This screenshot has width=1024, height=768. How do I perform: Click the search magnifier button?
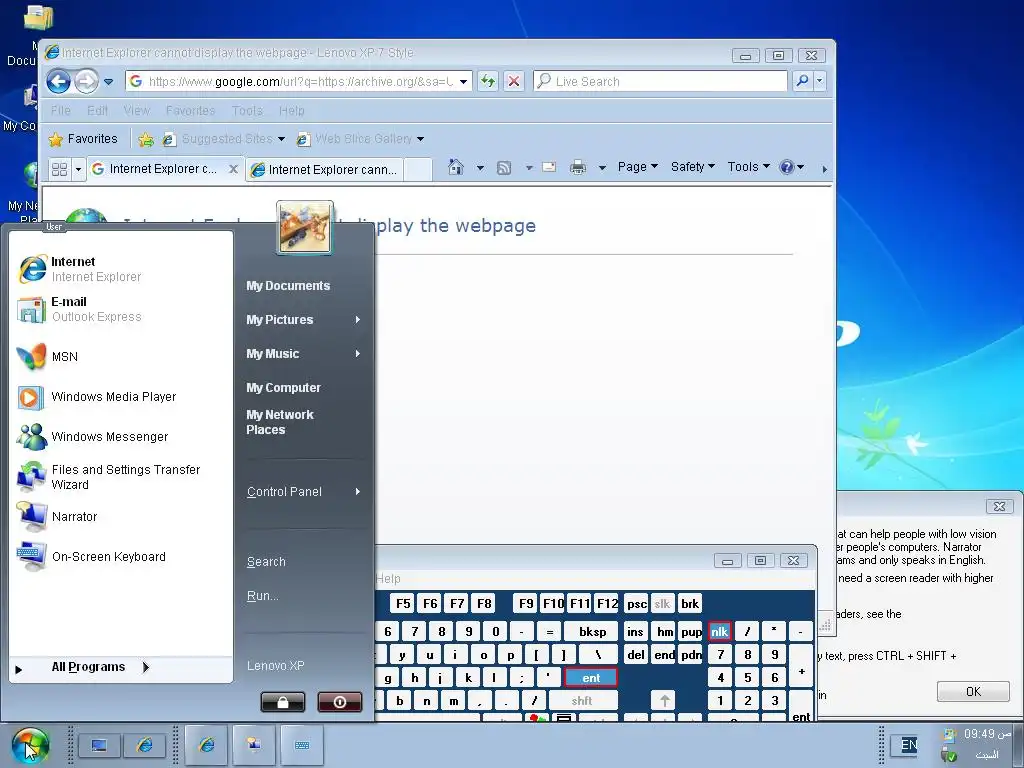[802, 81]
